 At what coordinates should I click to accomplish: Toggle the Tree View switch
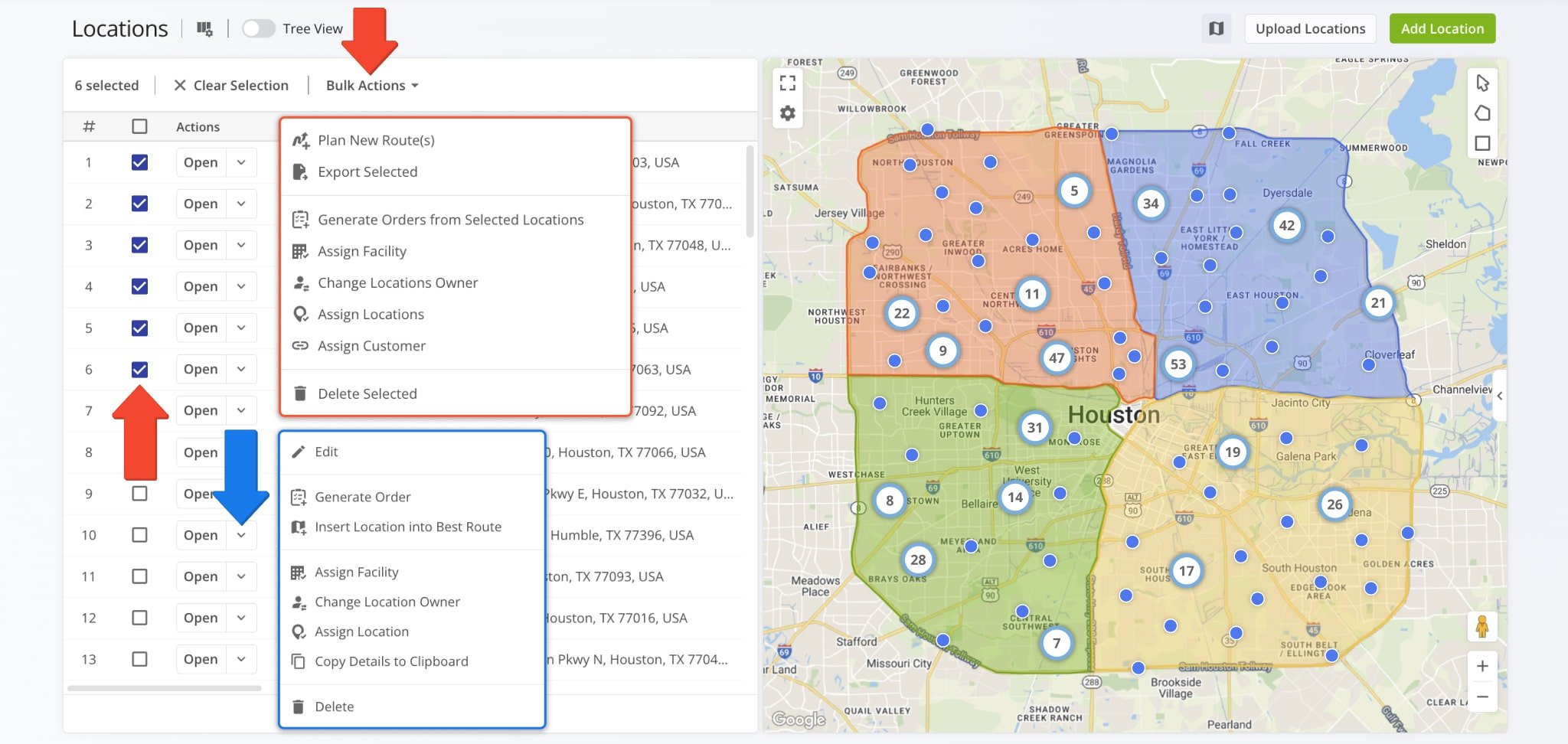tap(258, 29)
